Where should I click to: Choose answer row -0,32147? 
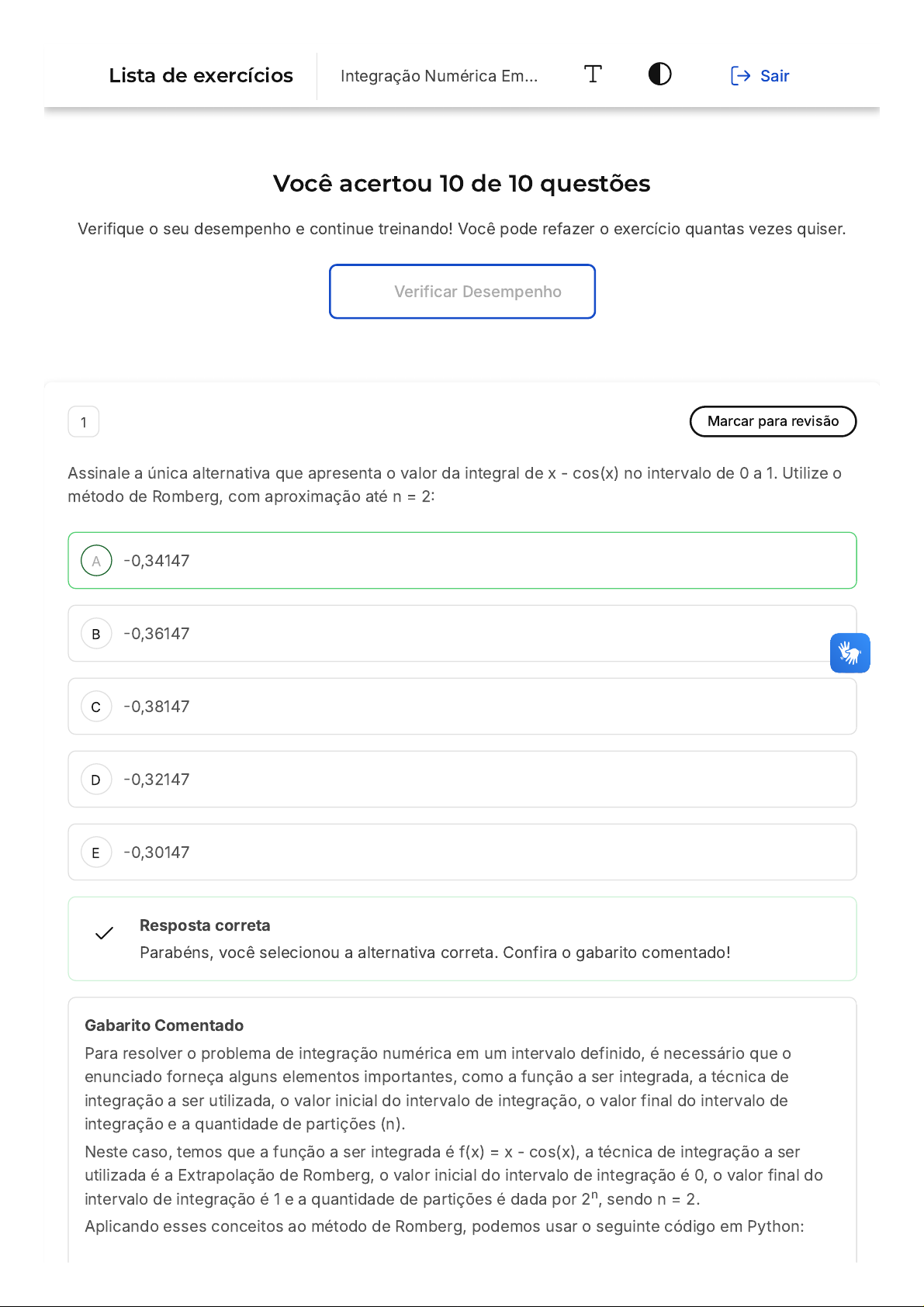pos(462,780)
